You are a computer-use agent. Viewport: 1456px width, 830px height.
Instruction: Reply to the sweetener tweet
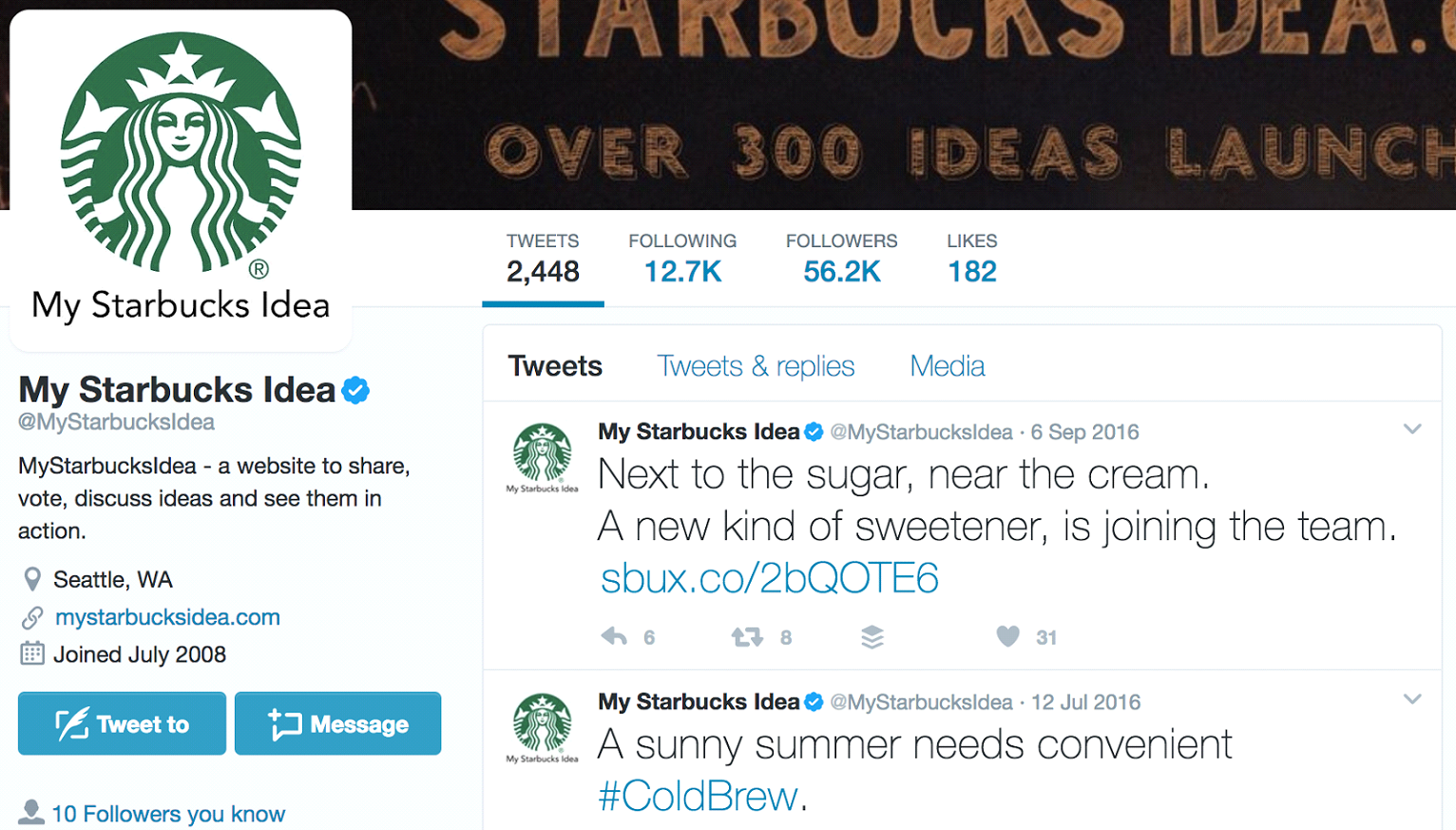[x=615, y=637]
